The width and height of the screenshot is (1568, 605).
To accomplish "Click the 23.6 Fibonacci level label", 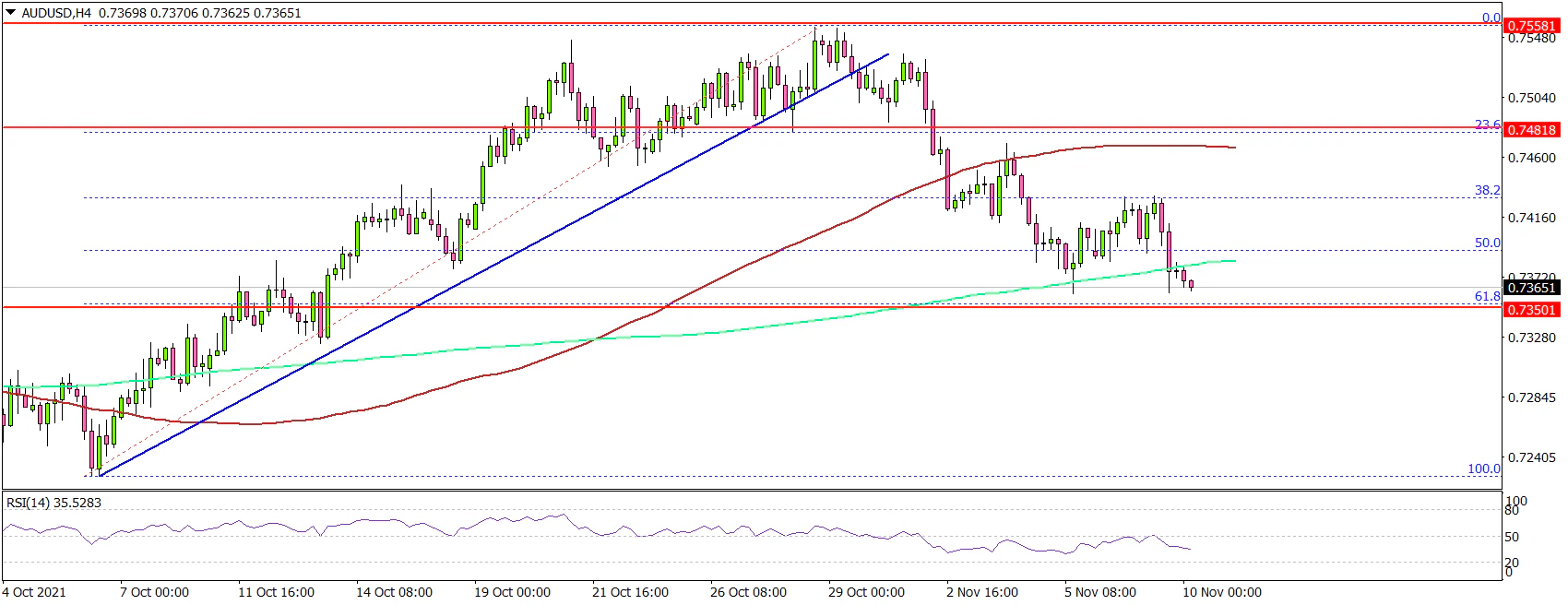I will (x=1487, y=125).
